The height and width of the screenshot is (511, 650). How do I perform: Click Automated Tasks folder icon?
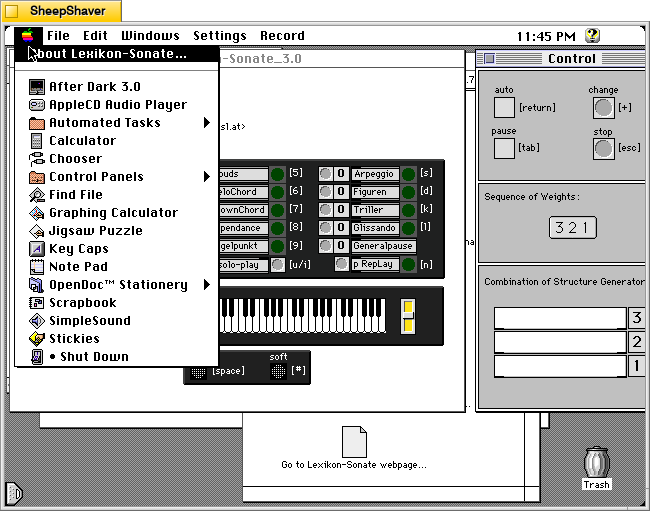coord(36,123)
